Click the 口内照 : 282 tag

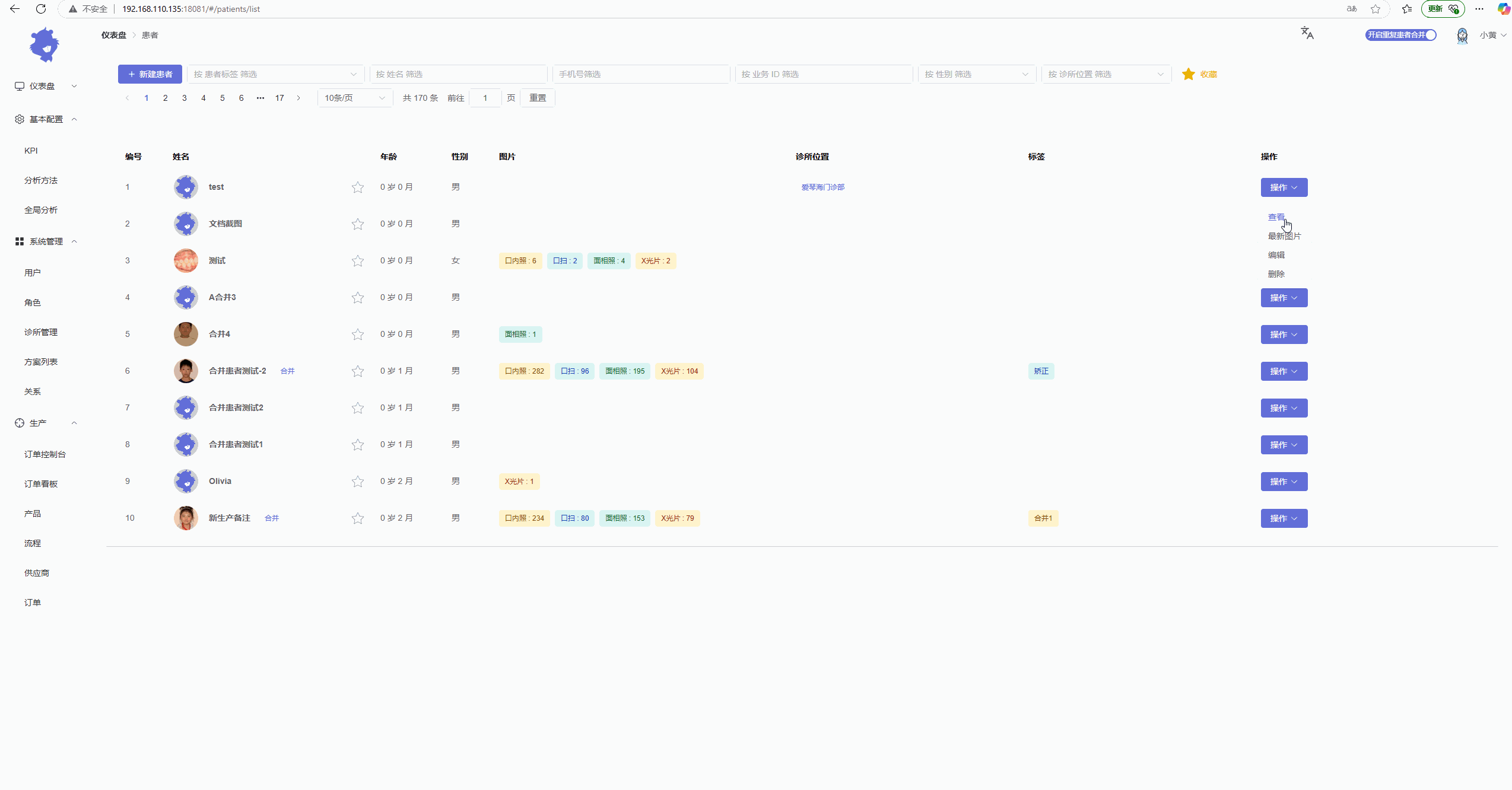[525, 371]
